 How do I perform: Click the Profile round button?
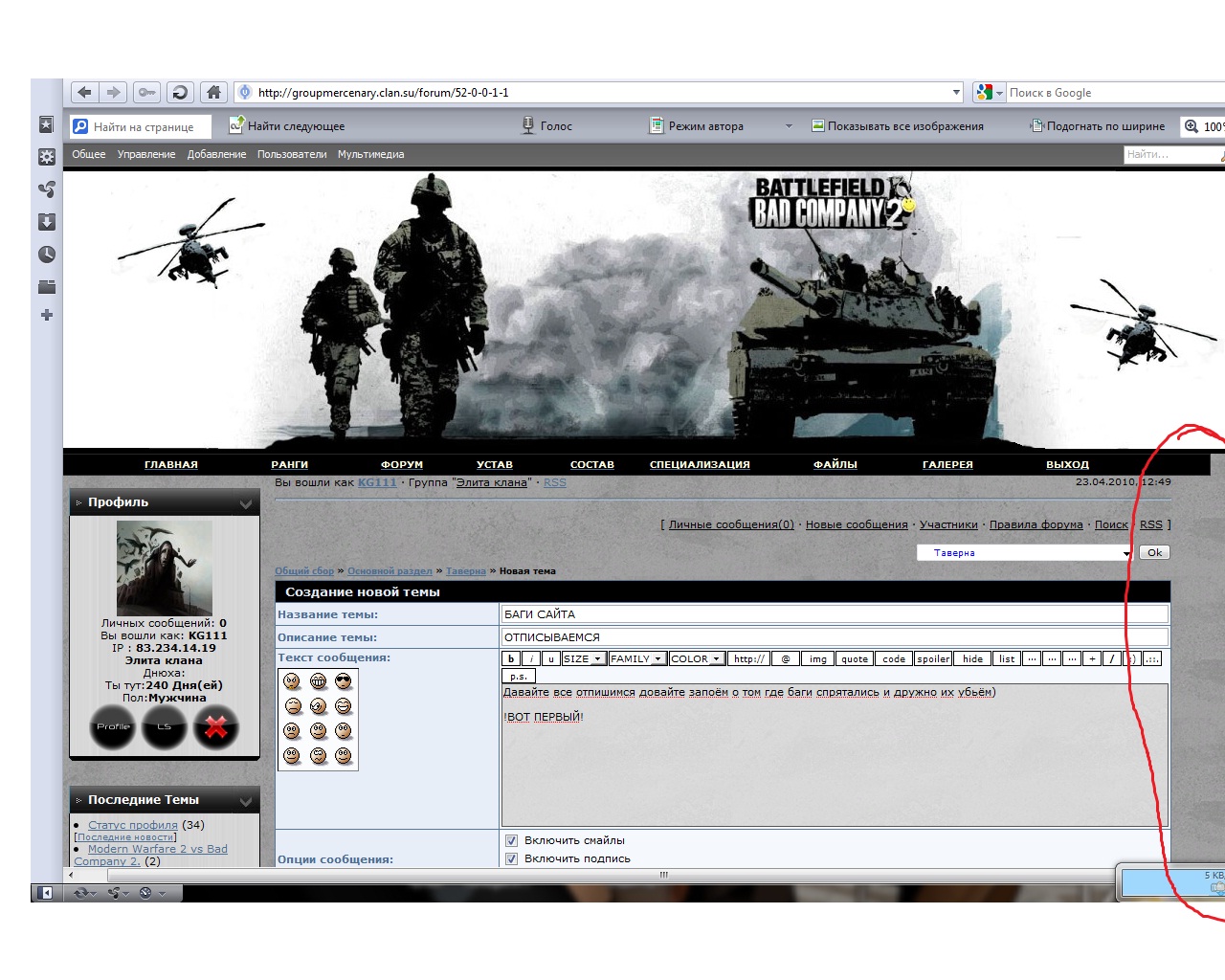click(x=113, y=726)
